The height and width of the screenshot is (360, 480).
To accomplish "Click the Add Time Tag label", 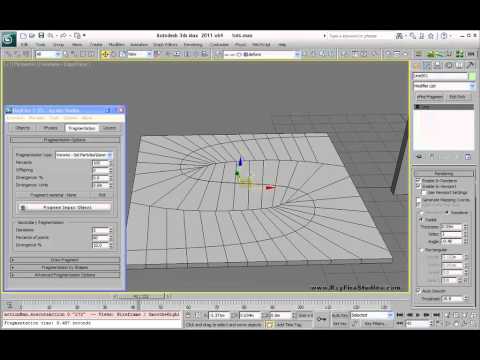I will tap(288, 324).
